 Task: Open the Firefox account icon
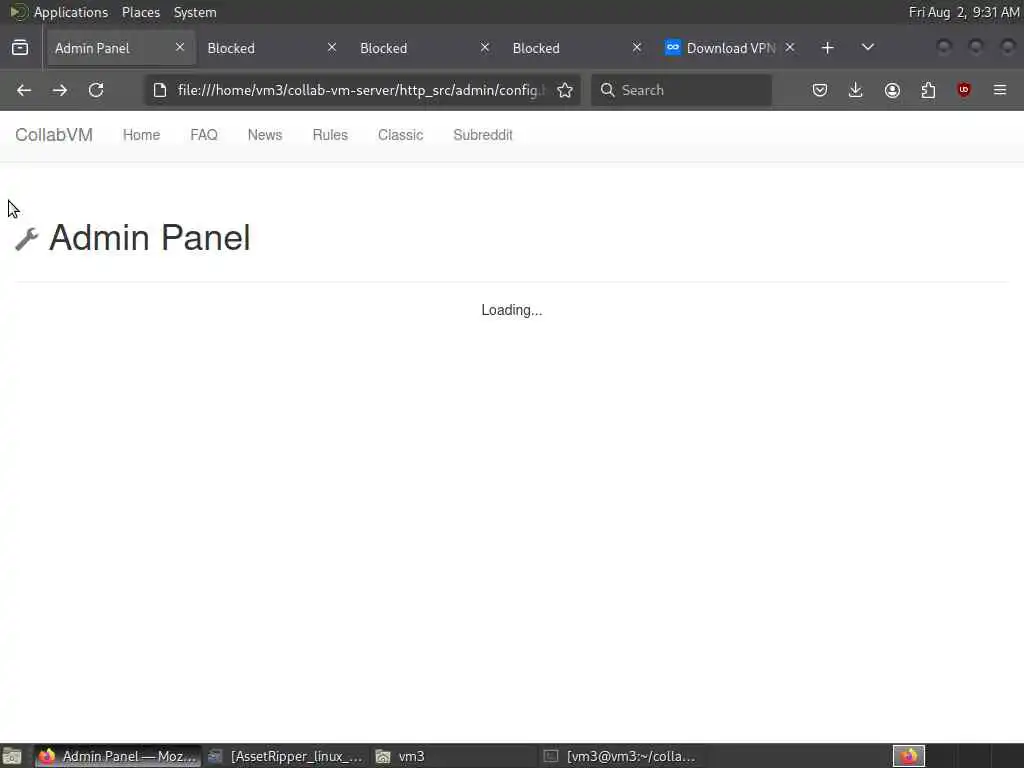pos(892,90)
